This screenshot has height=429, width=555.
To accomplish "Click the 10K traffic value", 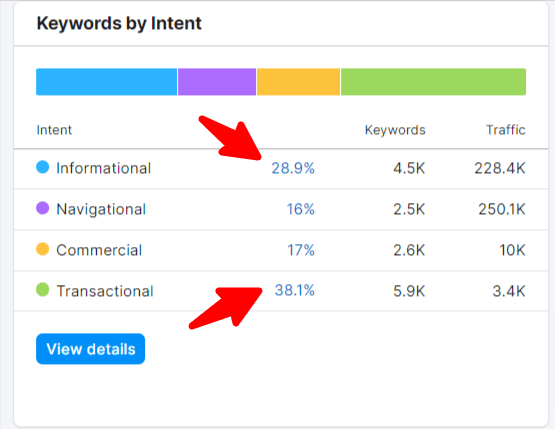I will [512, 250].
